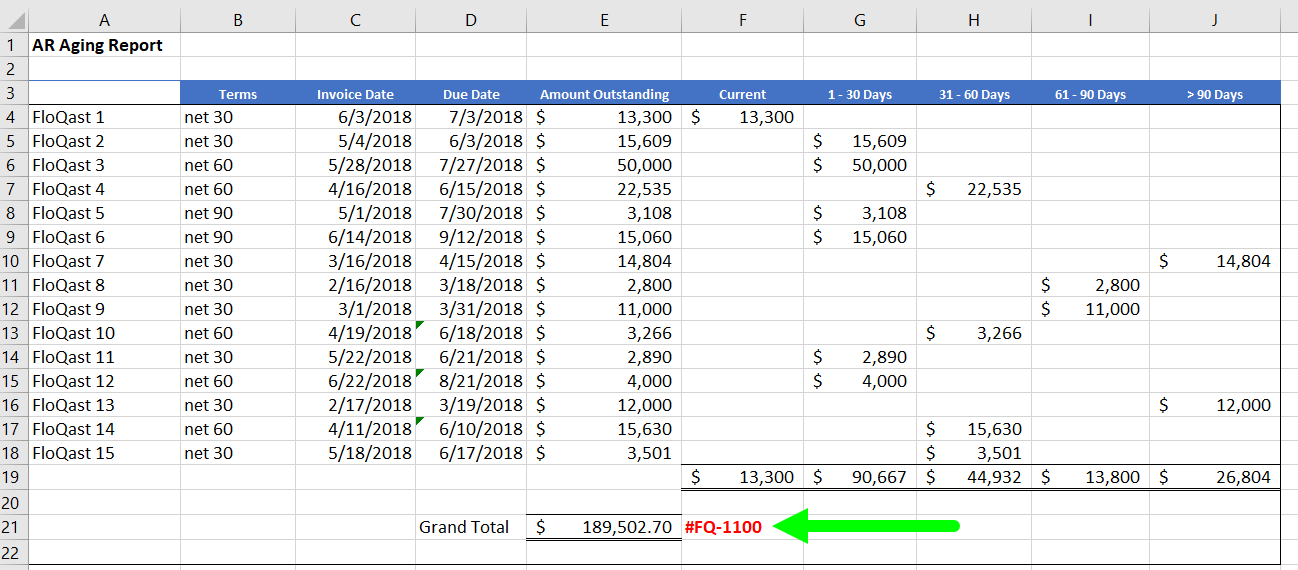
Task: Select row header 3
Action: point(14,93)
